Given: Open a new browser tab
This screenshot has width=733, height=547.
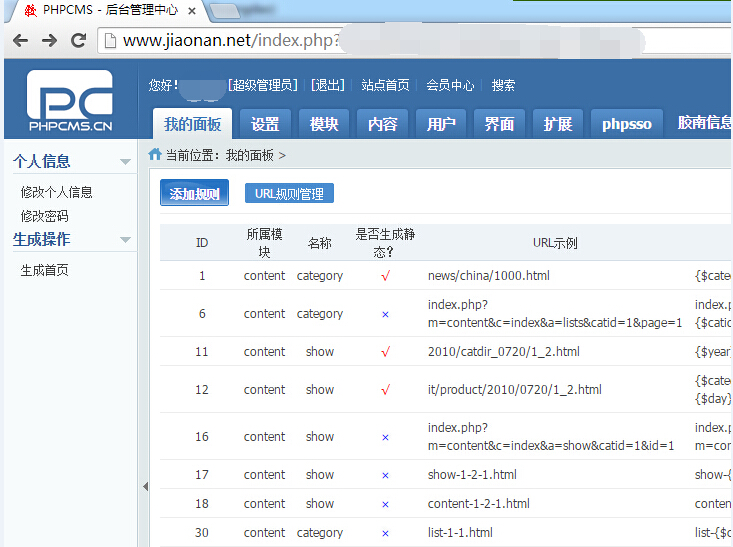Looking at the screenshot, I should (x=226, y=11).
